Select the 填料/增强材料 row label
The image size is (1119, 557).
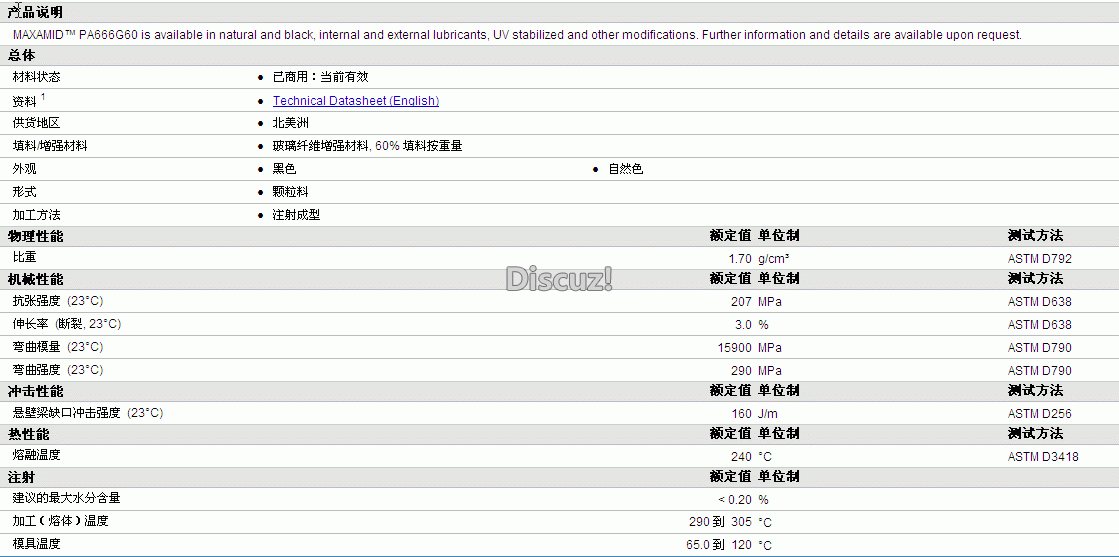[50, 146]
